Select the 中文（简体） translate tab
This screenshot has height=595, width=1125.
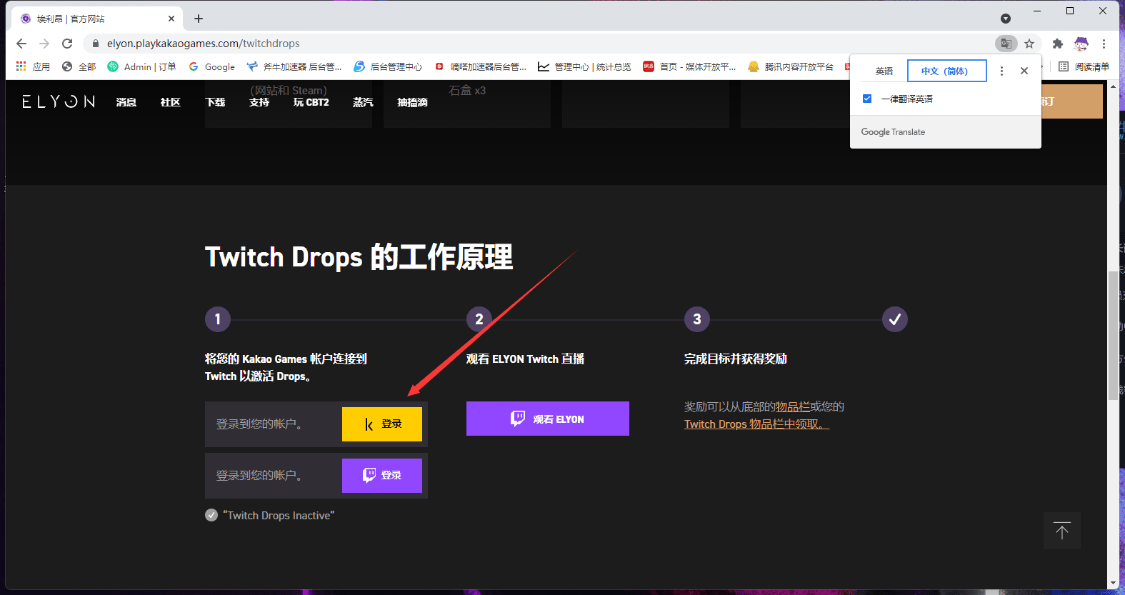coord(946,71)
